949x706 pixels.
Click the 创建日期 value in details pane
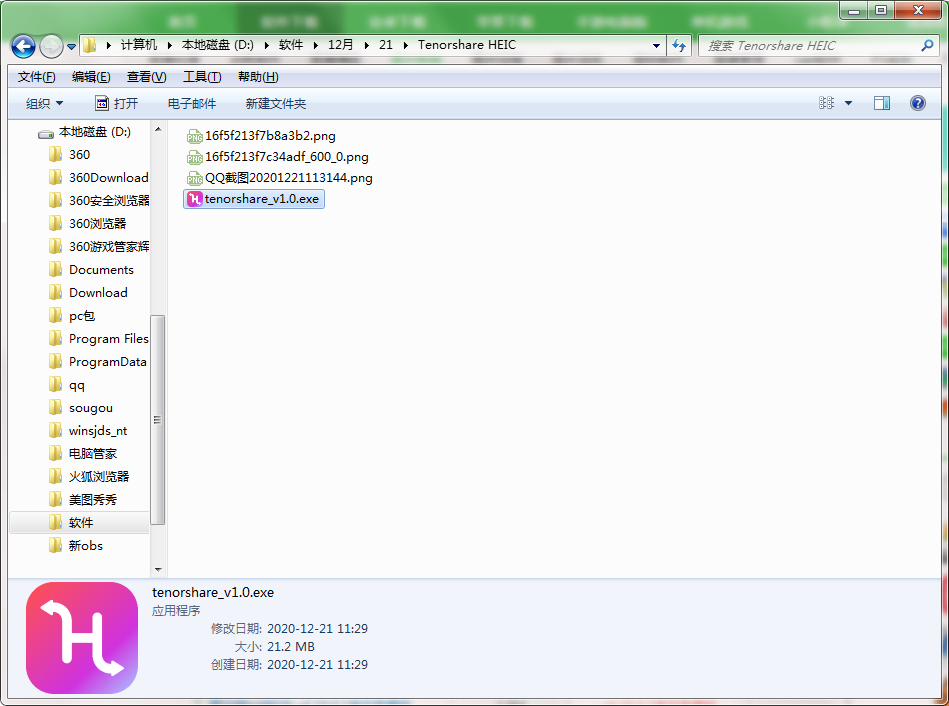coord(317,664)
